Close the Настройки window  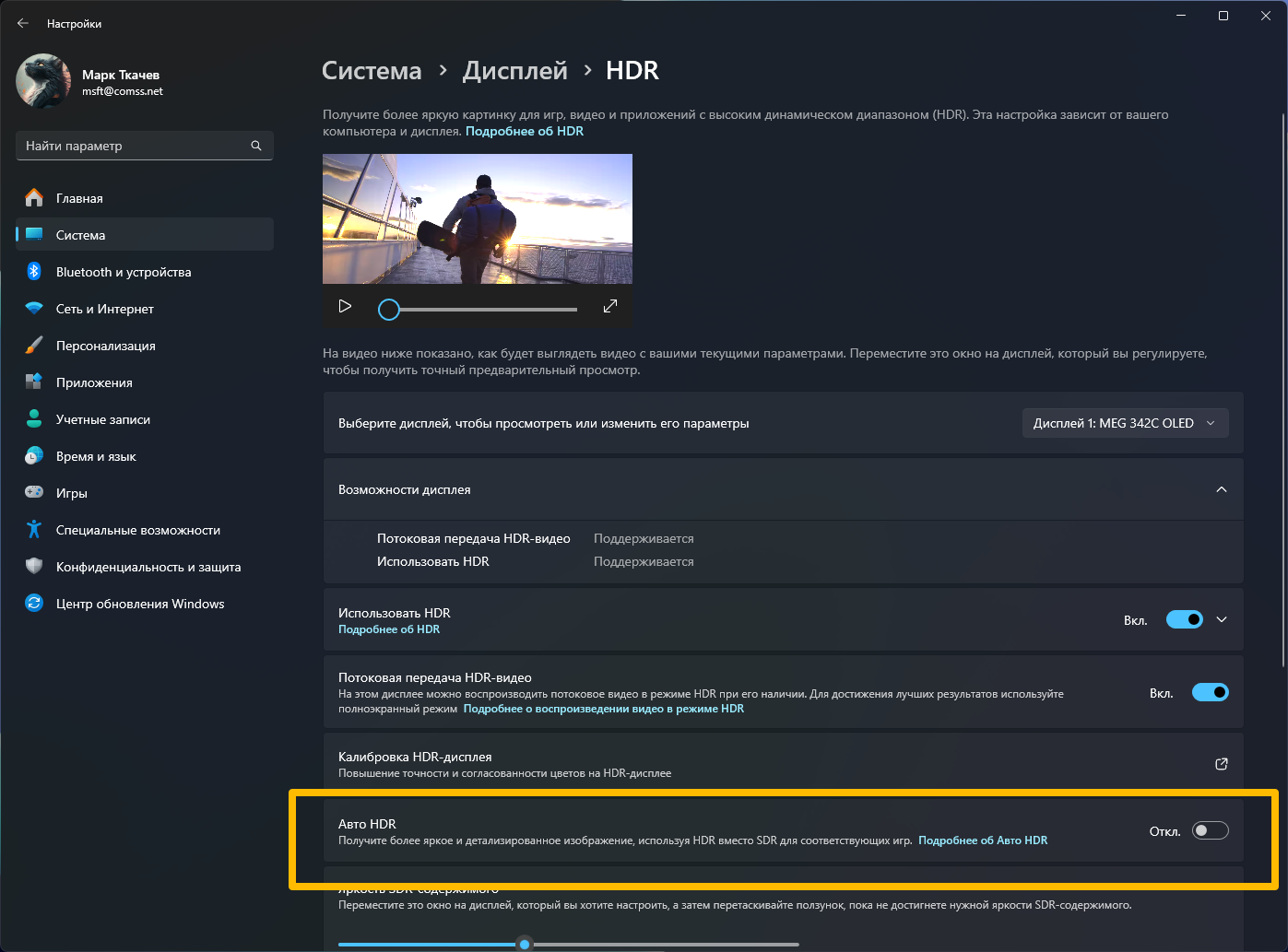1266,16
